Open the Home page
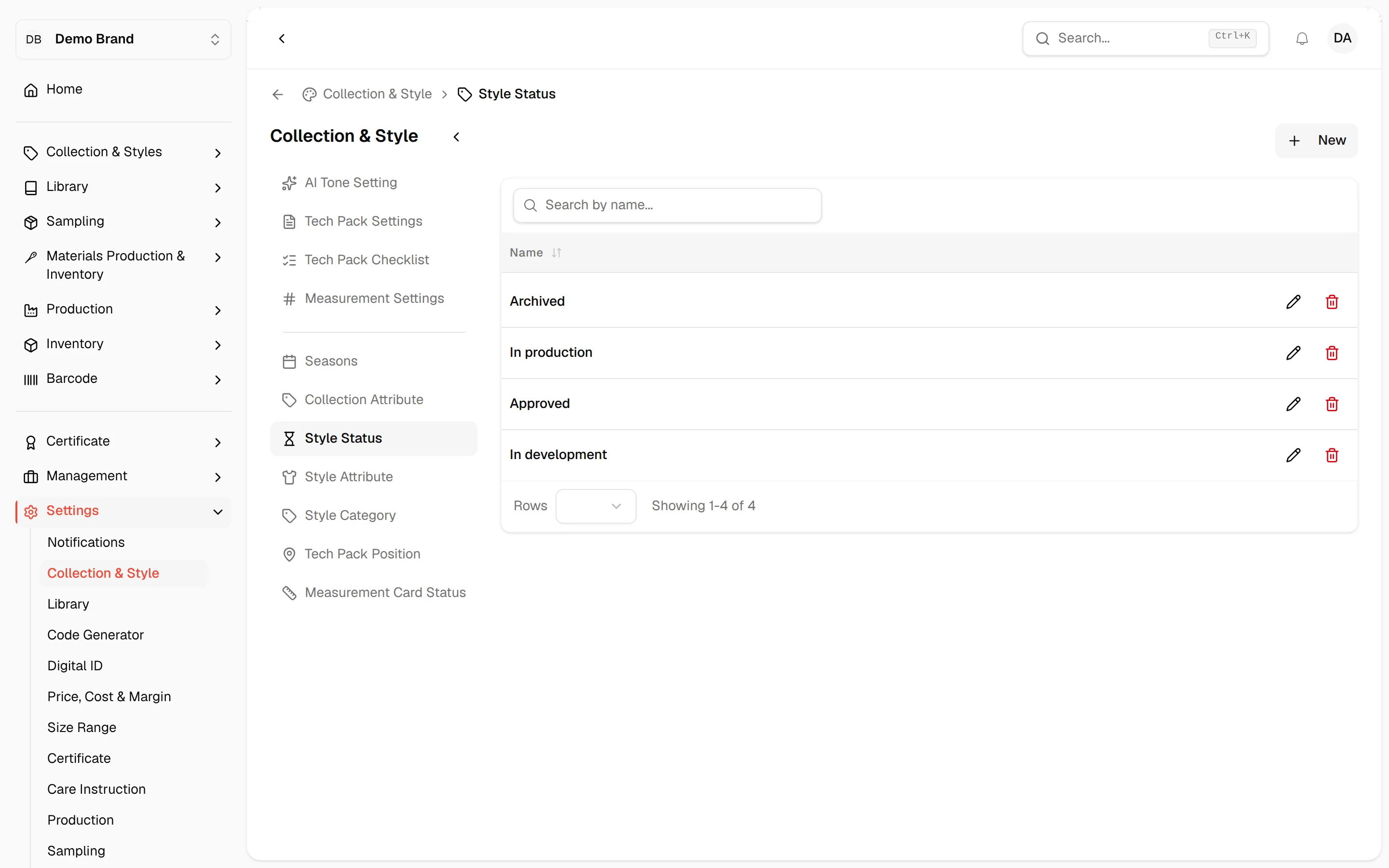Screen dimensions: 1389x868 point(123,90)
